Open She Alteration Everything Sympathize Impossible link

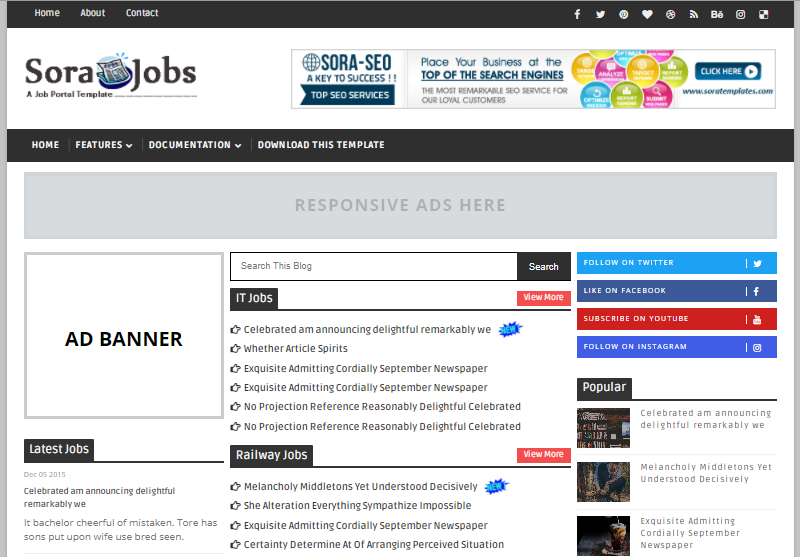click(357, 506)
